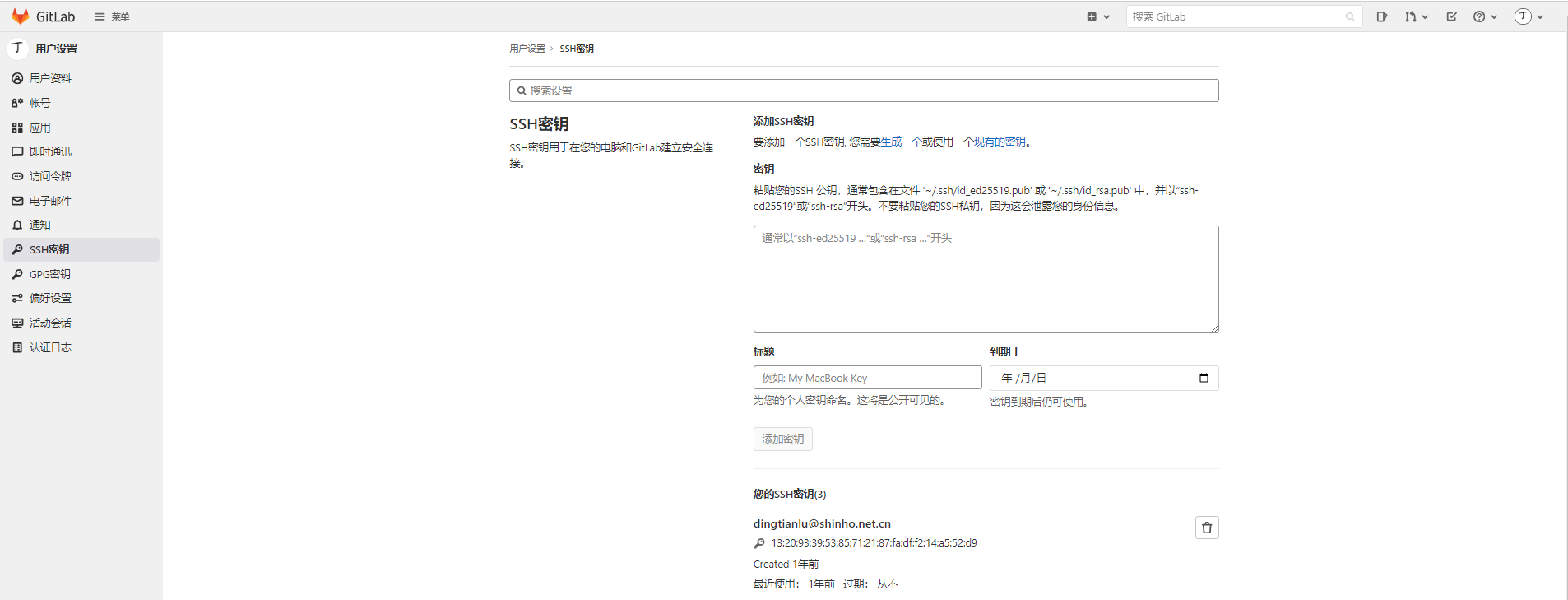Viewport: 1568px width, 600px height.
Task: Open the calendar picker for 到期于
Action: point(1204,378)
